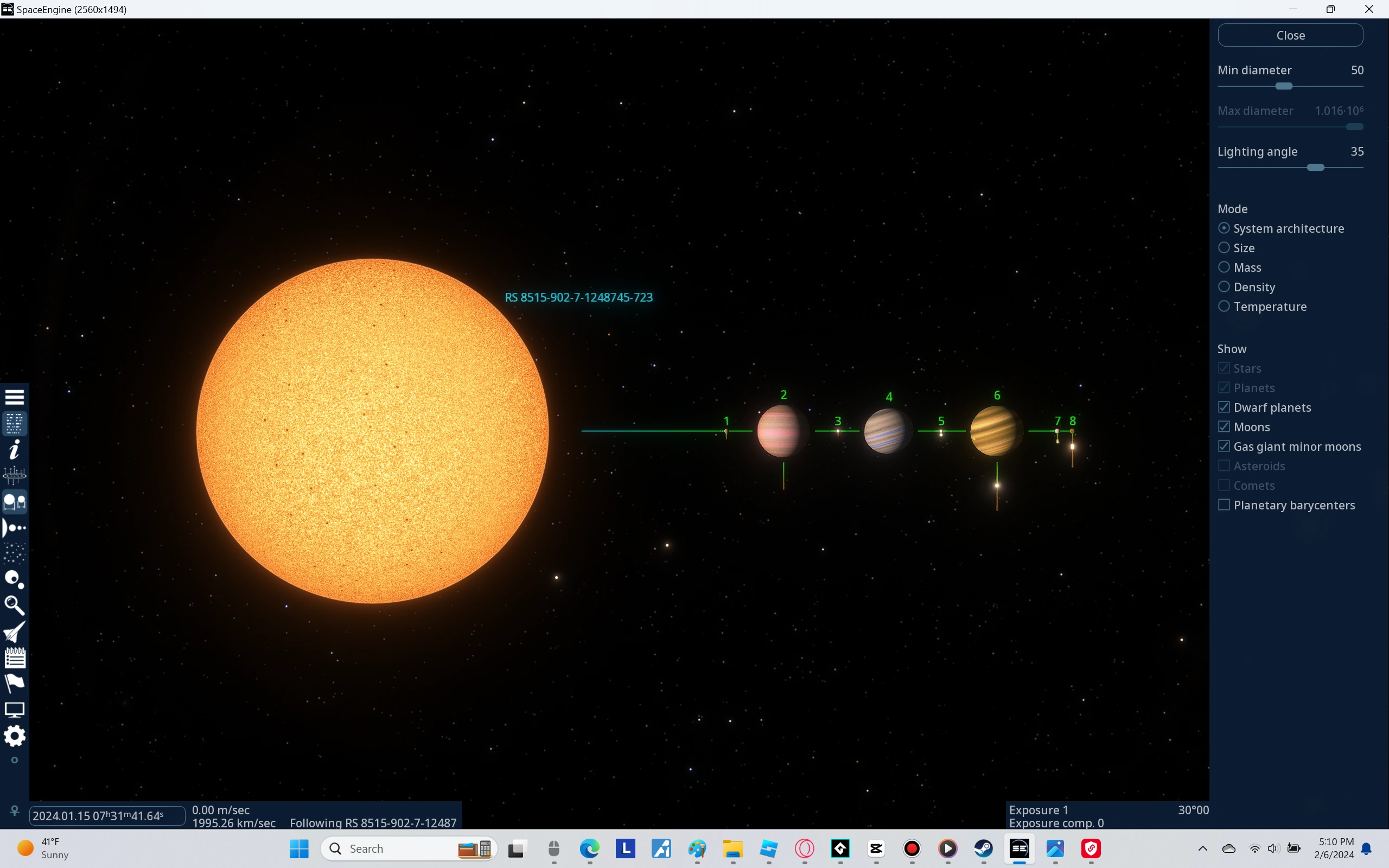Click the magnifying glass search icon
The height and width of the screenshot is (868, 1389).
(x=14, y=605)
